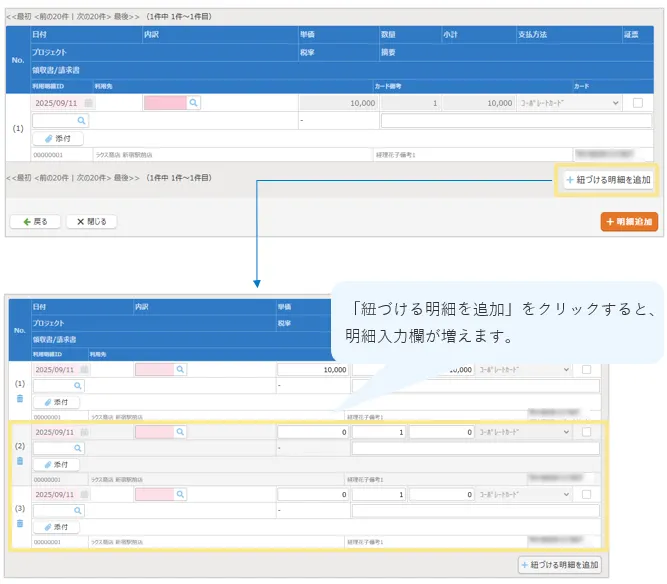
Task: Toggle the checkbox at the end of row (3)
Action: (586, 494)
